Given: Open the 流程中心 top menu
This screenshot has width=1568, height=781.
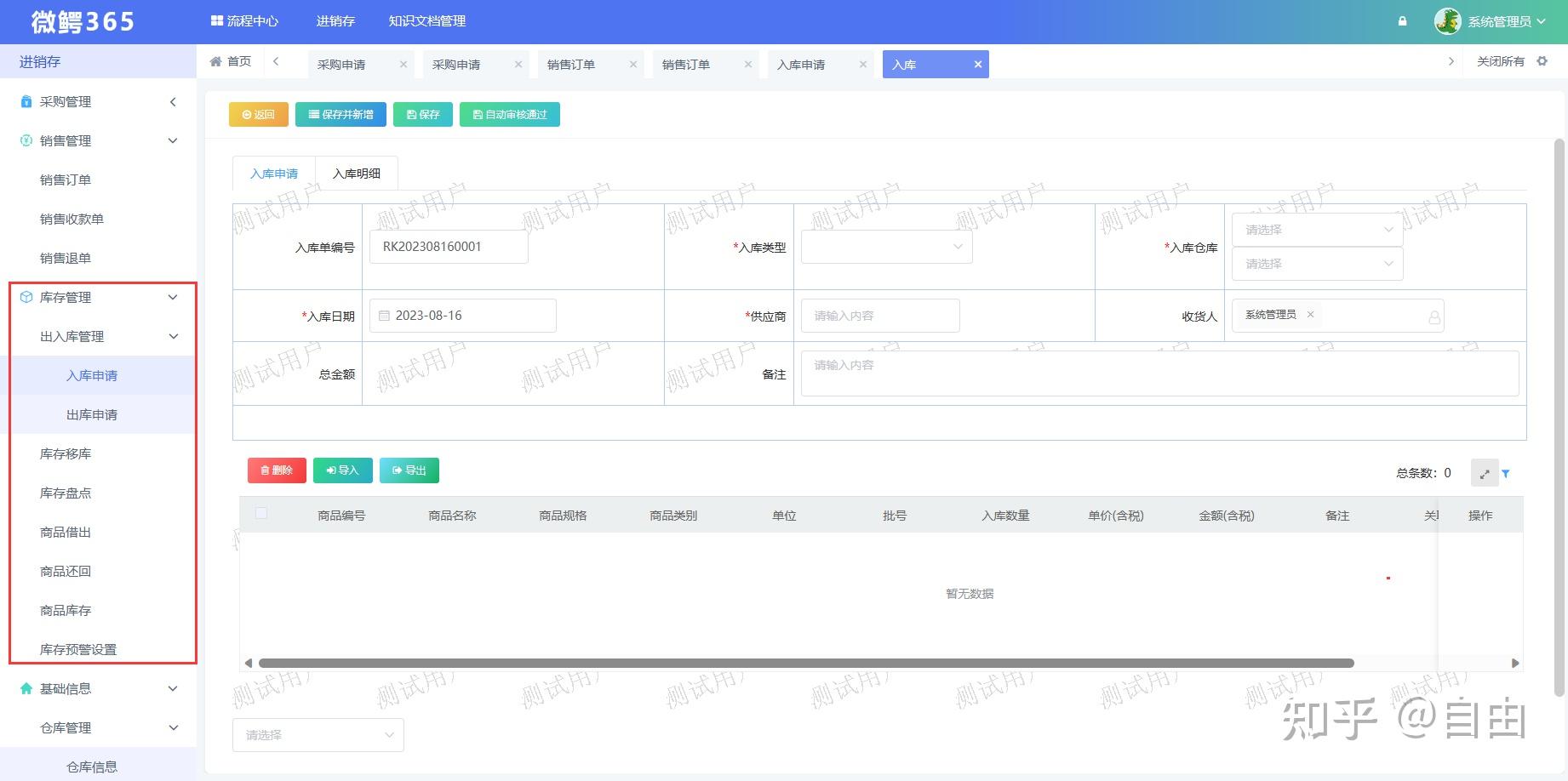Looking at the screenshot, I should [x=244, y=21].
